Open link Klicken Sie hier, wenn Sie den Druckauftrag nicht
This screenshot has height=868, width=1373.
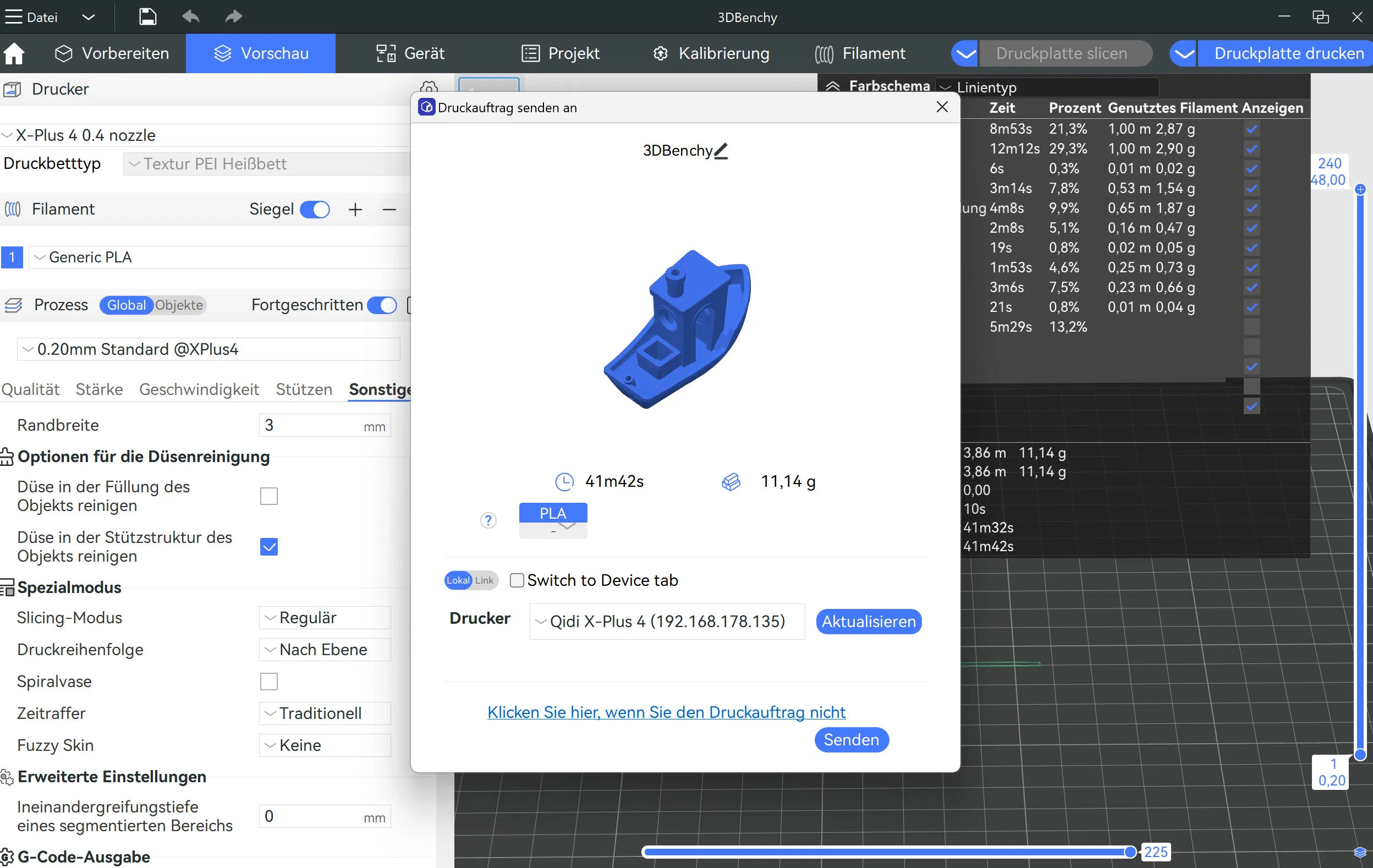[x=666, y=712]
